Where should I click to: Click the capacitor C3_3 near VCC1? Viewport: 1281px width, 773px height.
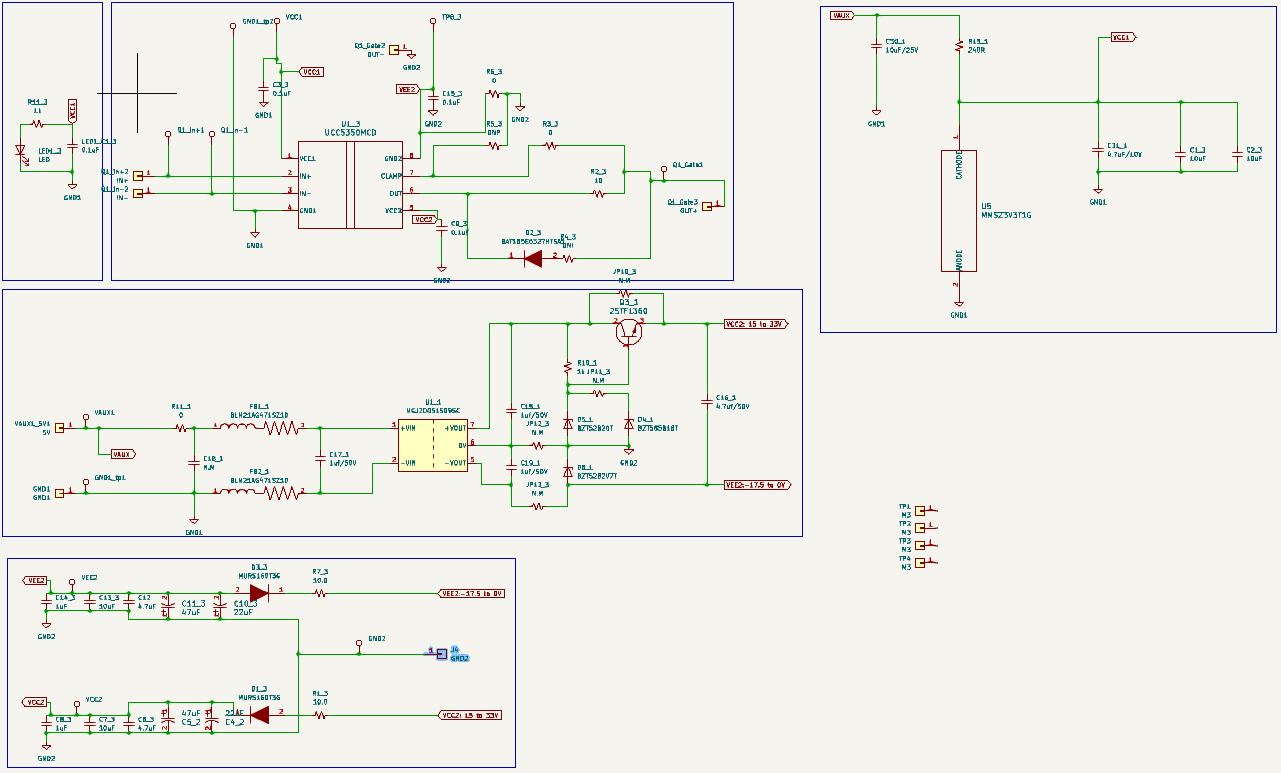point(264,90)
